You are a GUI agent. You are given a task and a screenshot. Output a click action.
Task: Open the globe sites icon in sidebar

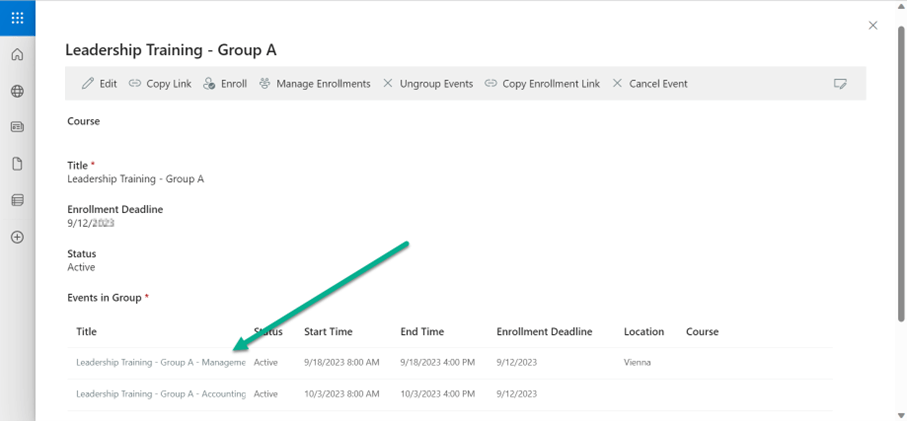[x=17, y=91]
